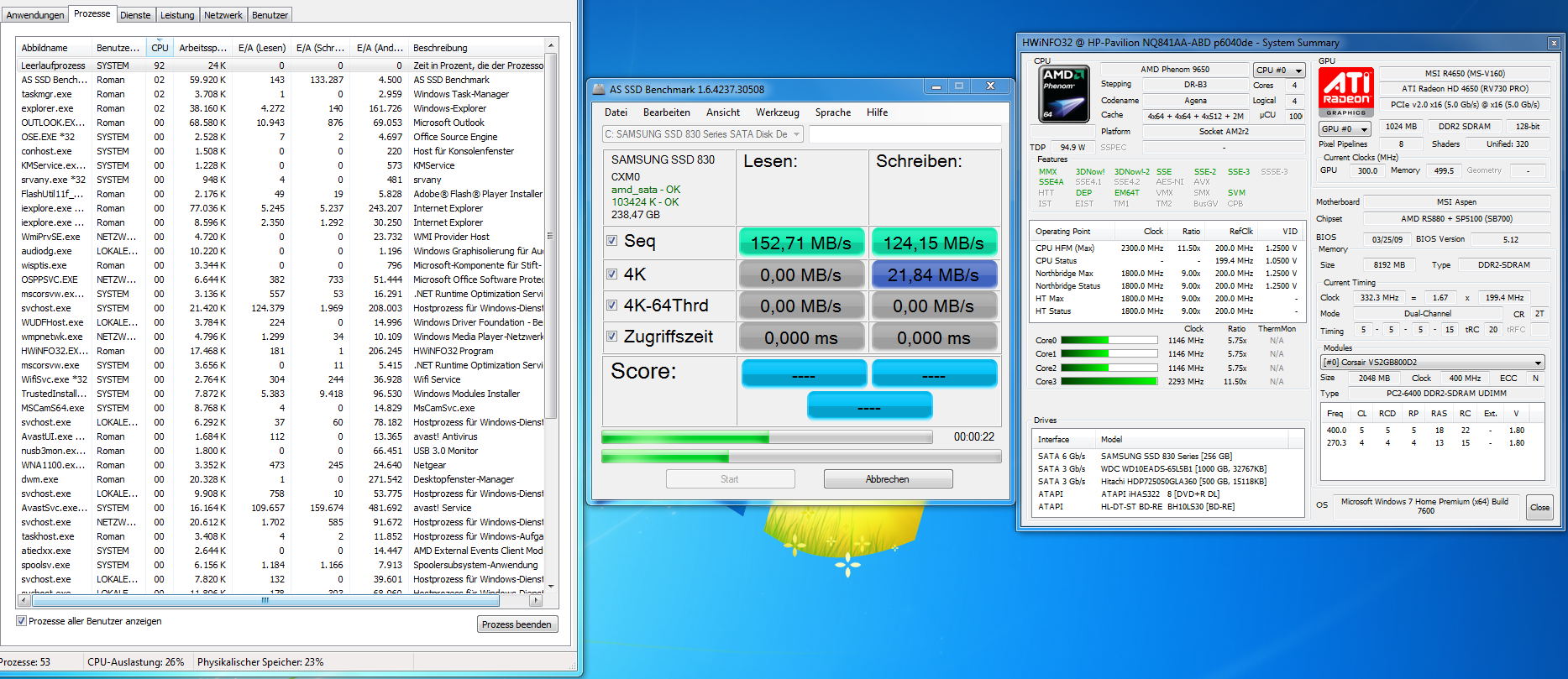
Task: Click the AS SSD Benchmark title bar icon
Action: tap(599, 89)
